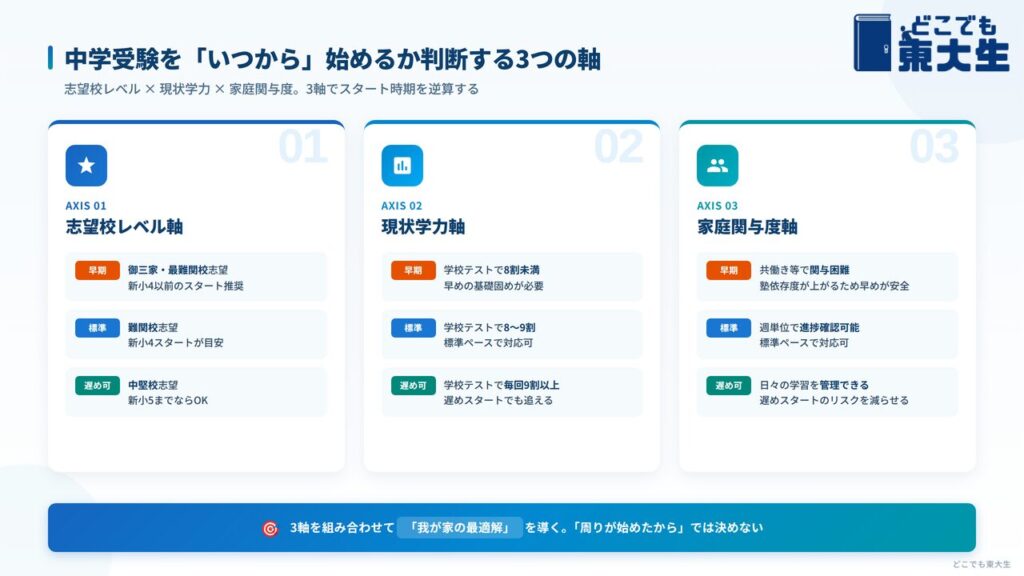This screenshot has width=1024, height=576.
Task: Click the 標準 badge next to 難関校志望
Action: click(x=97, y=328)
